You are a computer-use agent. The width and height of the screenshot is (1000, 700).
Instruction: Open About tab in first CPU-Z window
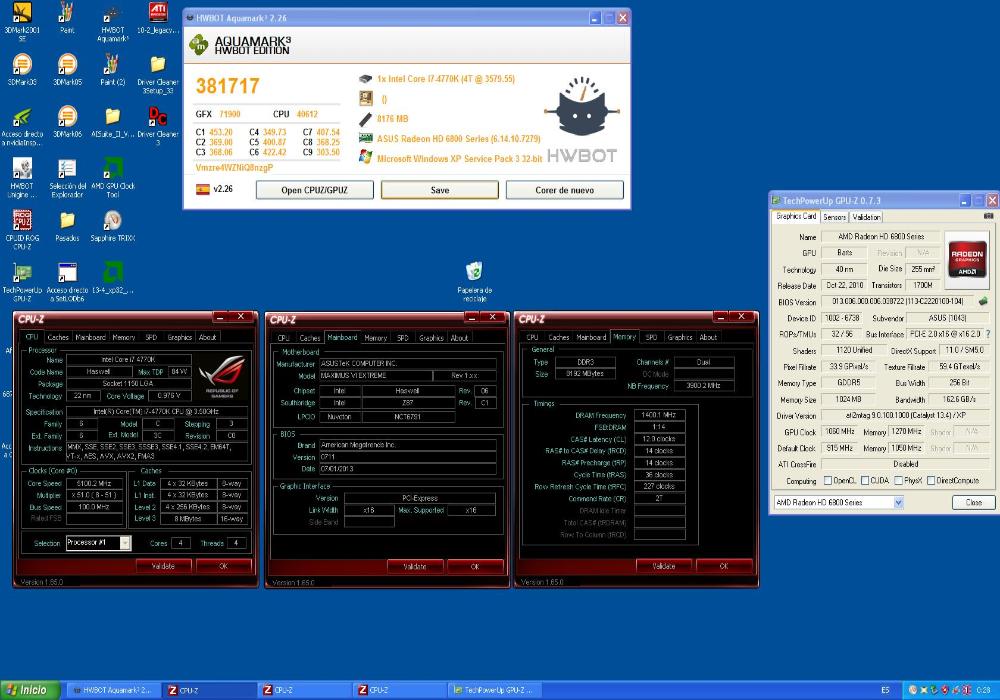207,337
